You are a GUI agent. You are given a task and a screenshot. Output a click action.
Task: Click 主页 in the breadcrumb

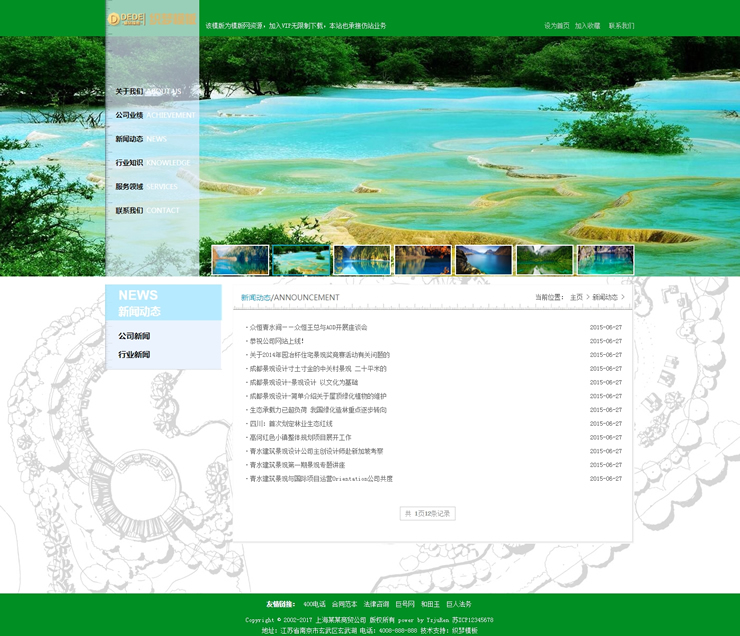coord(576,297)
